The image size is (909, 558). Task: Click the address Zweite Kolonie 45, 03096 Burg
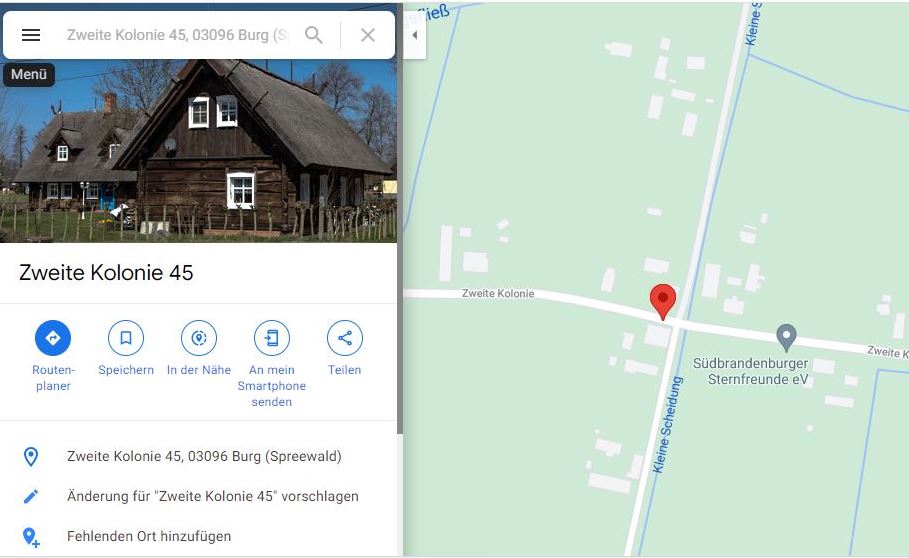[x=204, y=457]
